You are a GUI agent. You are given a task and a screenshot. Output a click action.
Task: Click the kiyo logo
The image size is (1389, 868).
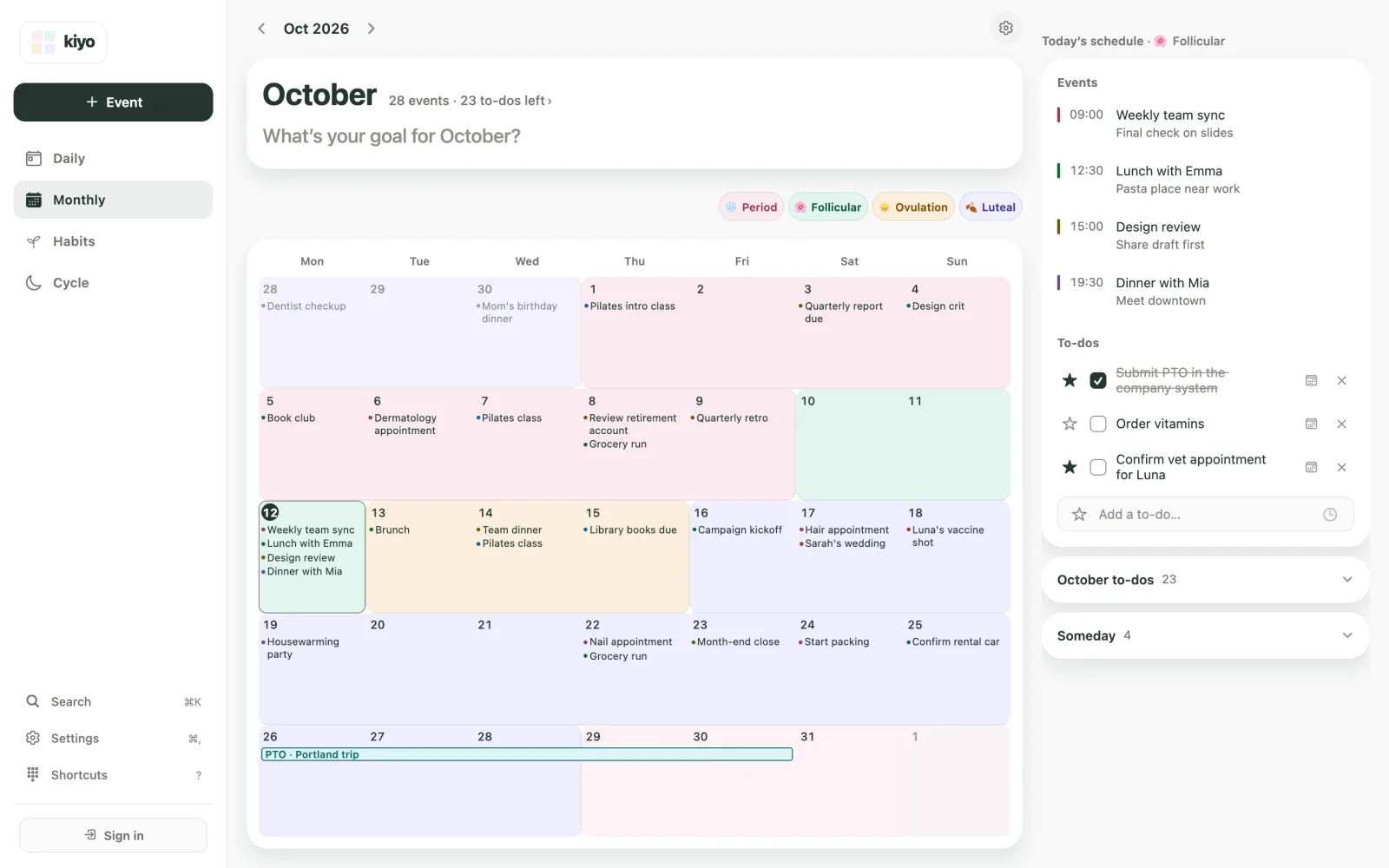click(63, 42)
